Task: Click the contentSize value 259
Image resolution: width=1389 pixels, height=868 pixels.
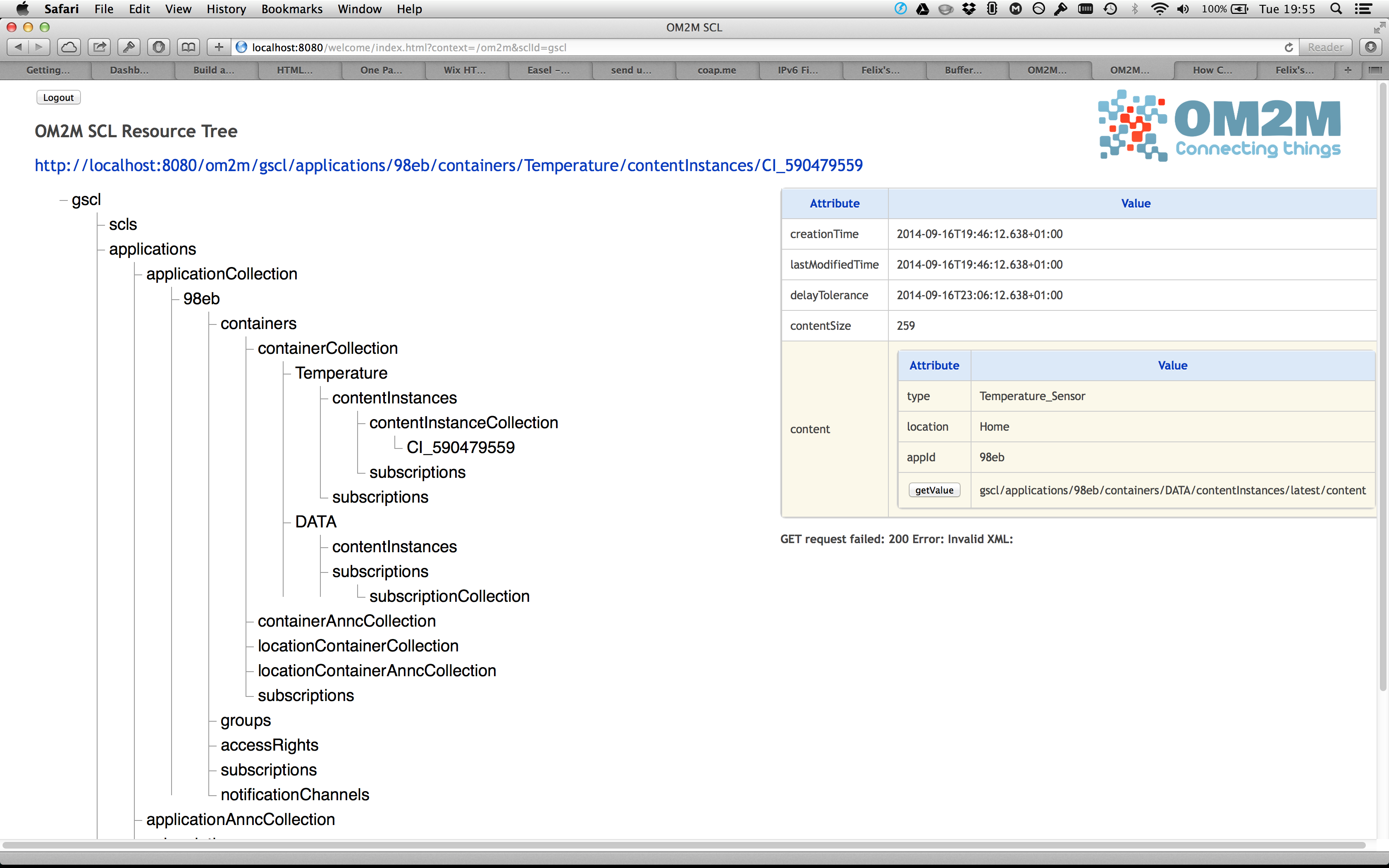Action: [906, 326]
